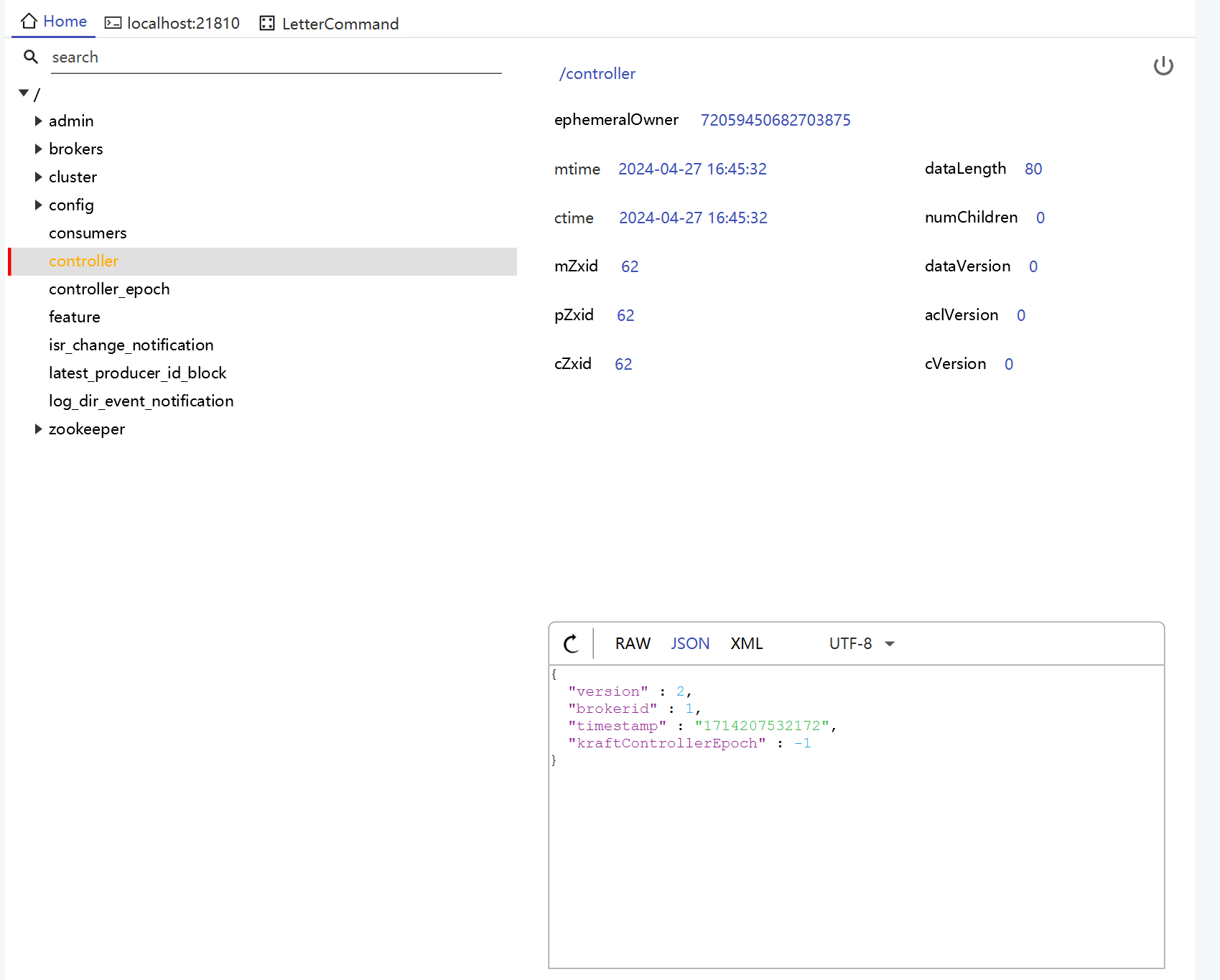This screenshot has height=980, width=1220.
Task: Collapse the root / node
Action: pos(24,93)
